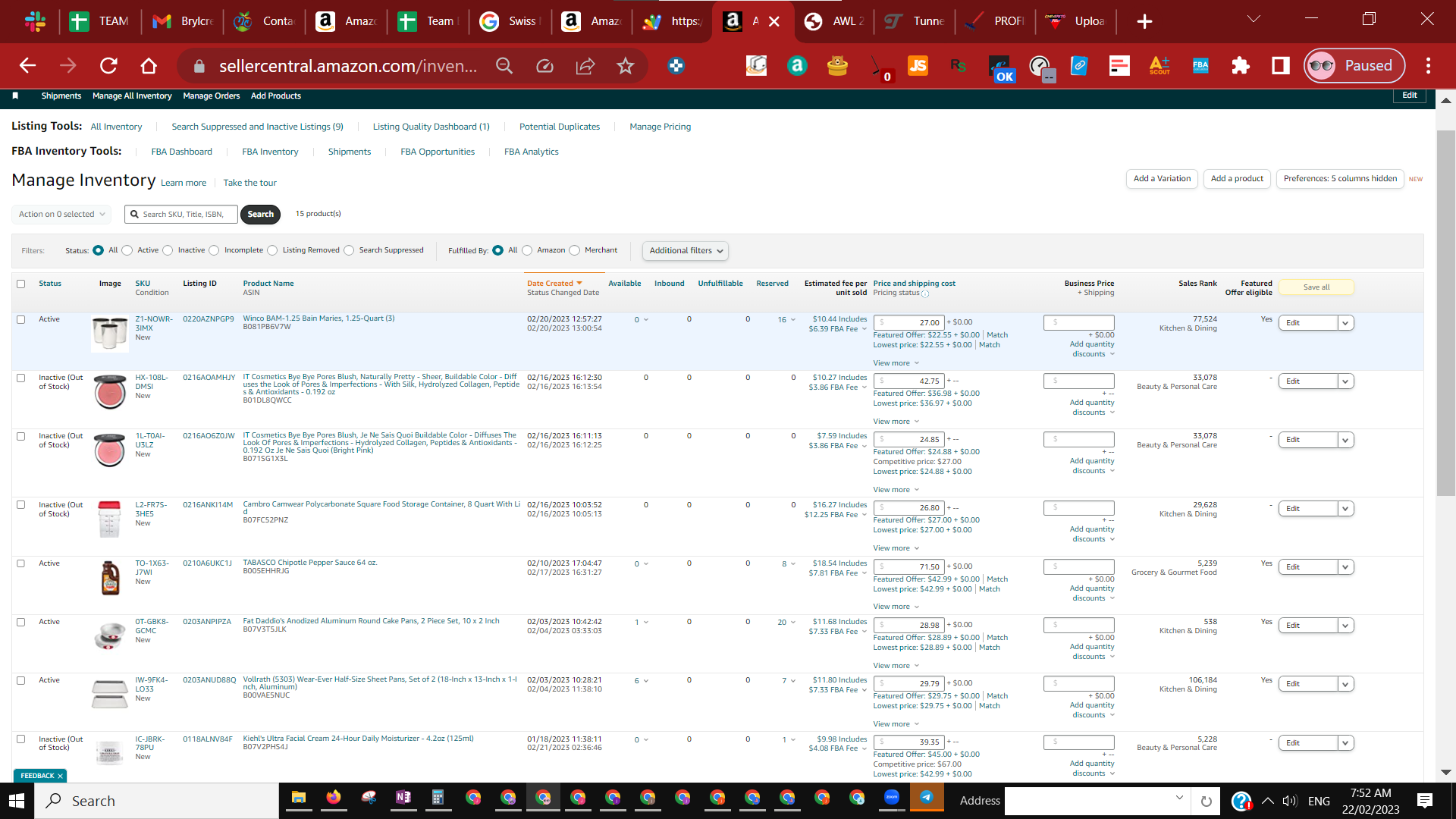Click Add a Variation button
1456x819 pixels.
(1162, 179)
